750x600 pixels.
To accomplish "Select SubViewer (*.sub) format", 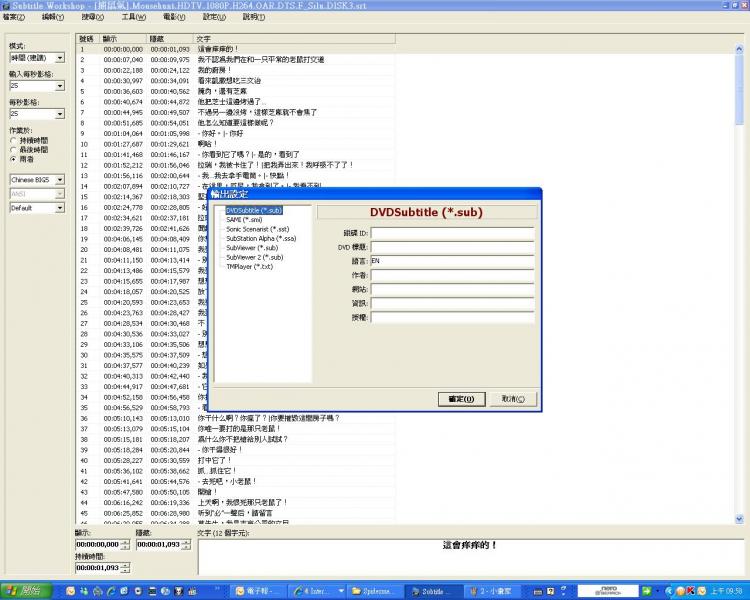I will (252, 248).
